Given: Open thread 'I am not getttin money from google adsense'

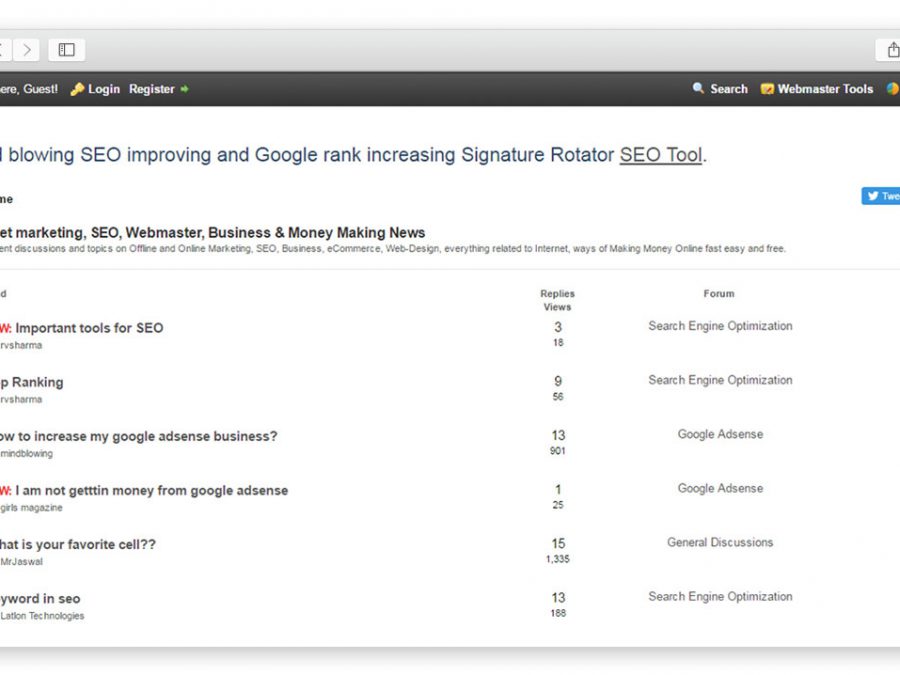Looking at the screenshot, I should [x=151, y=490].
